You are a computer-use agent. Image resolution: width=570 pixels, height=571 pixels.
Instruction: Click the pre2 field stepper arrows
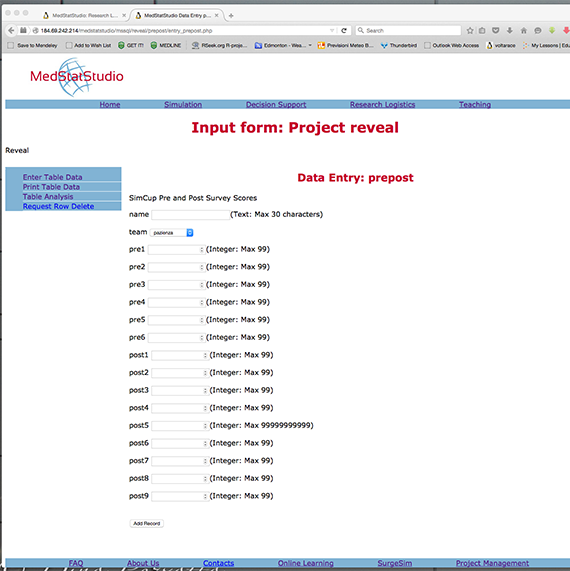point(201,267)
